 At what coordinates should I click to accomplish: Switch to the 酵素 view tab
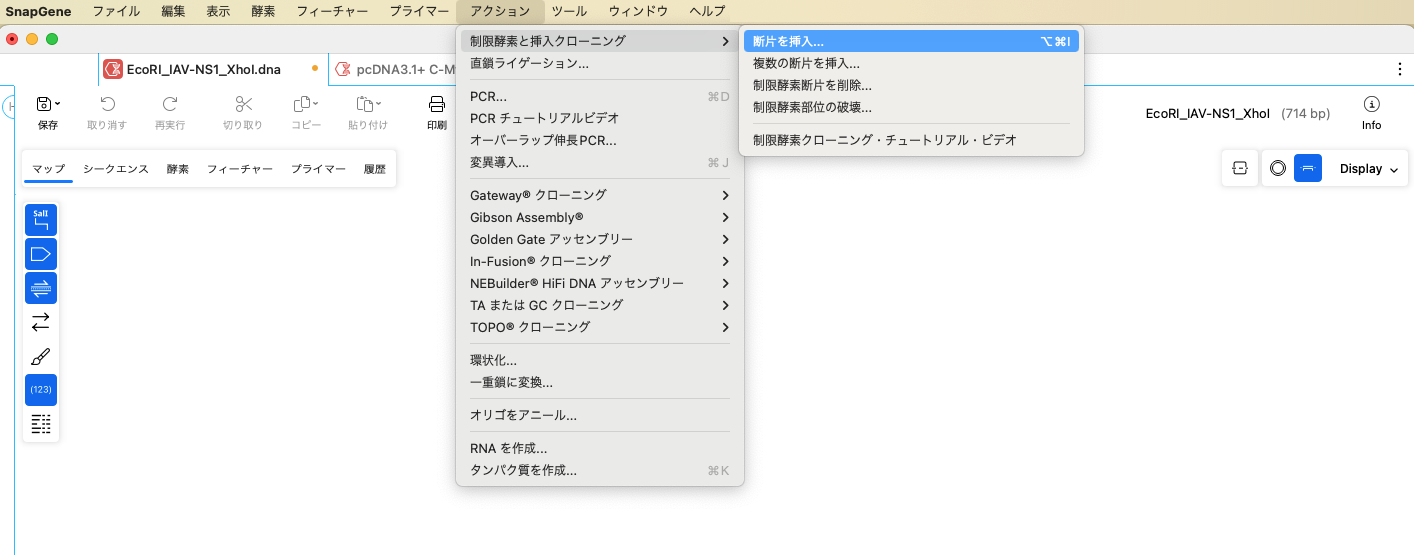[x=178, y=169]
